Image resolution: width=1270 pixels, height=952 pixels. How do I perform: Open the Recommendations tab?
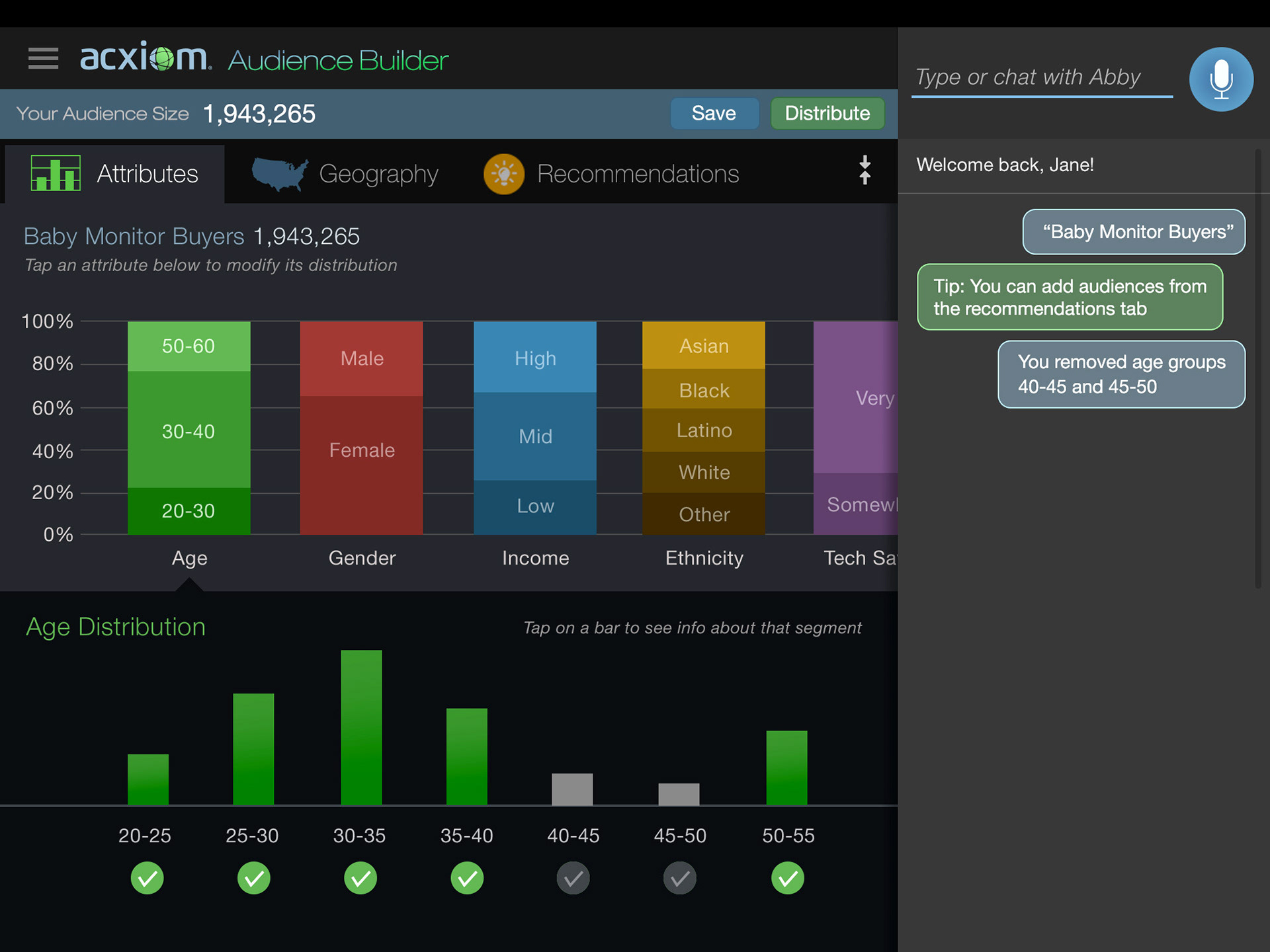(x=638, y=174)
